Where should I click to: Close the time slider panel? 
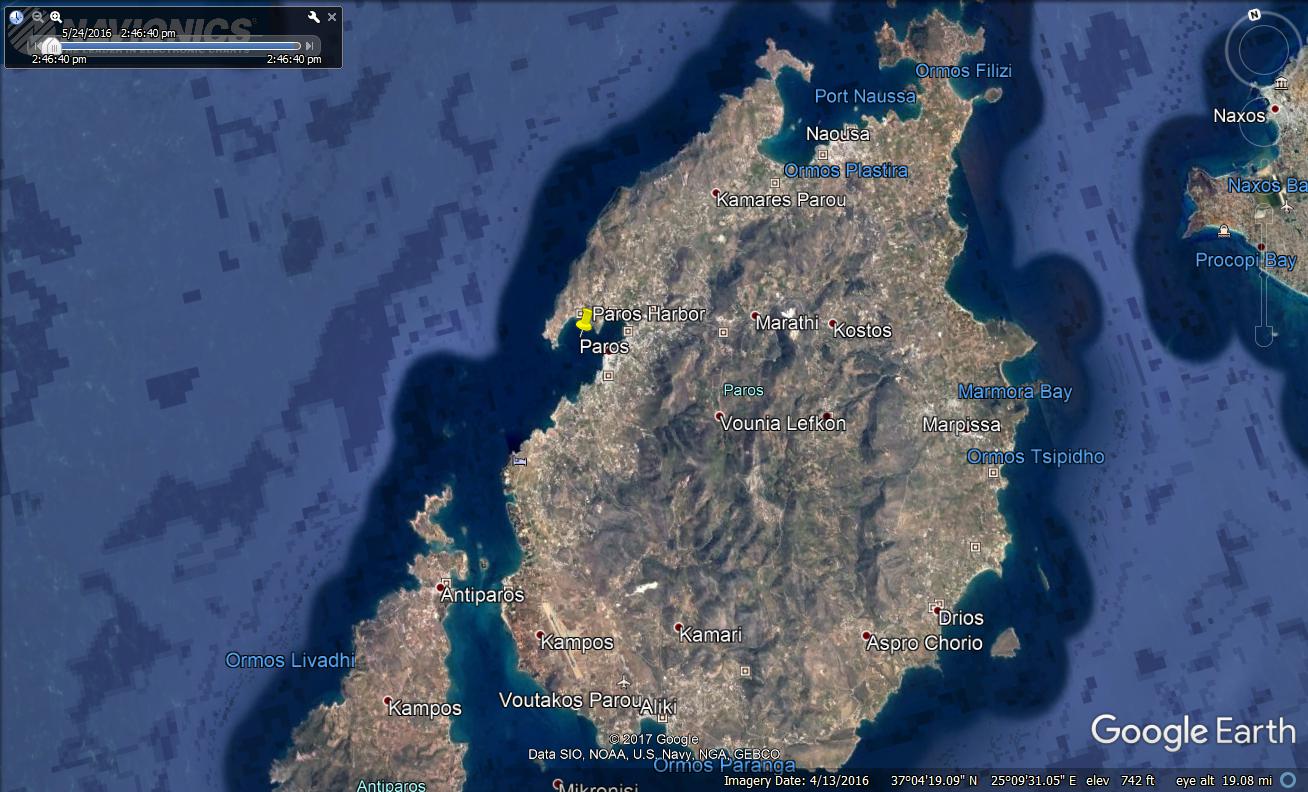tap(332, 17)
